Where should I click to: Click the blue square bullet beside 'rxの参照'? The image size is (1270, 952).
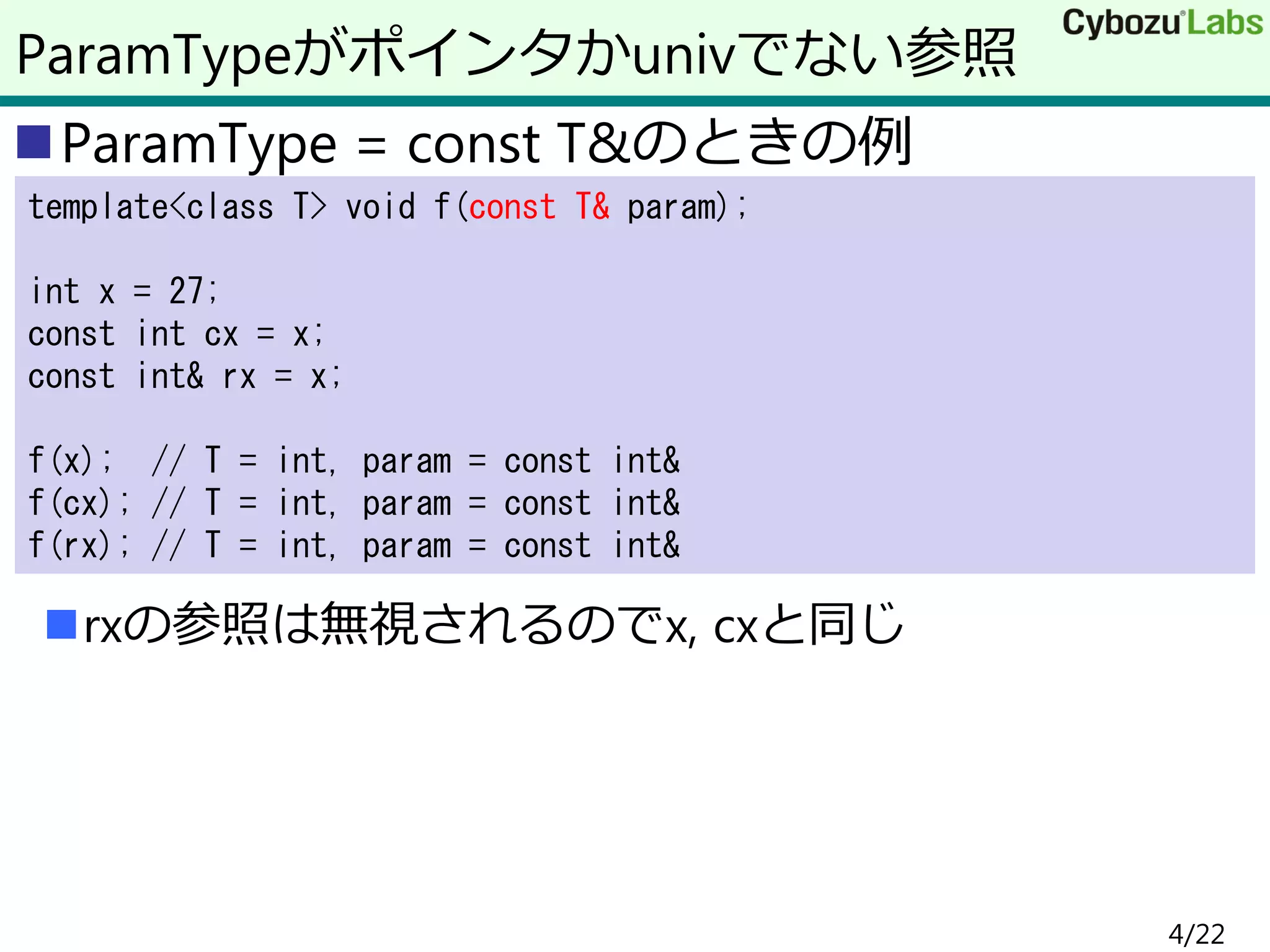pyautogui.click(x=61, y=624)
